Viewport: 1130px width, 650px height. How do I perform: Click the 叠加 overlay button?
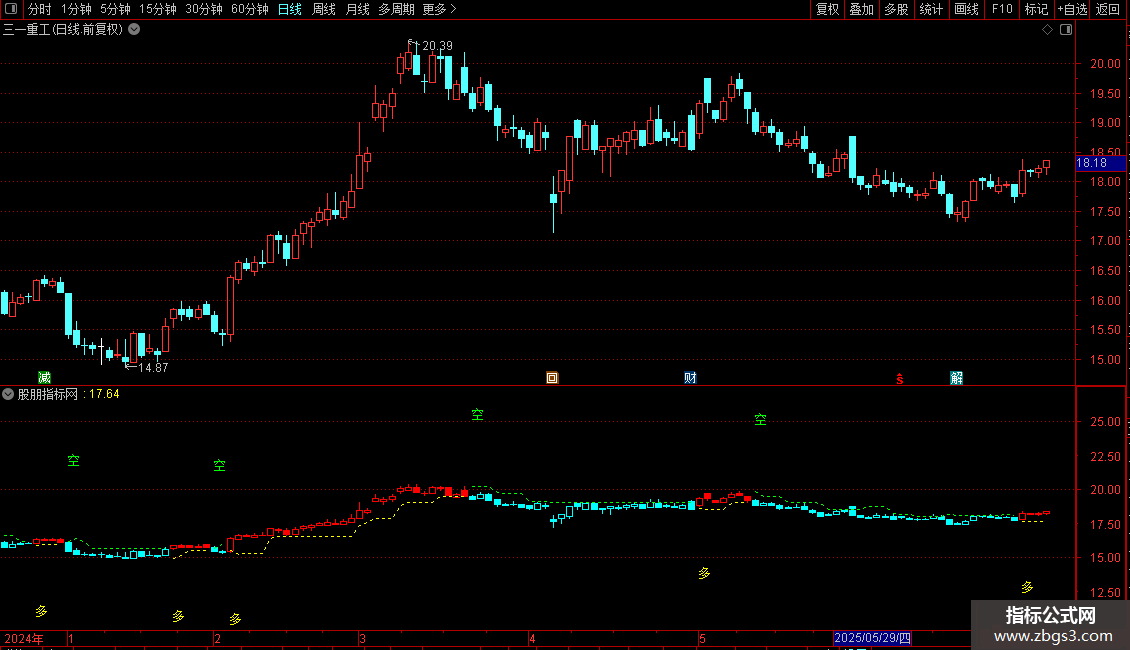point(861,9)
